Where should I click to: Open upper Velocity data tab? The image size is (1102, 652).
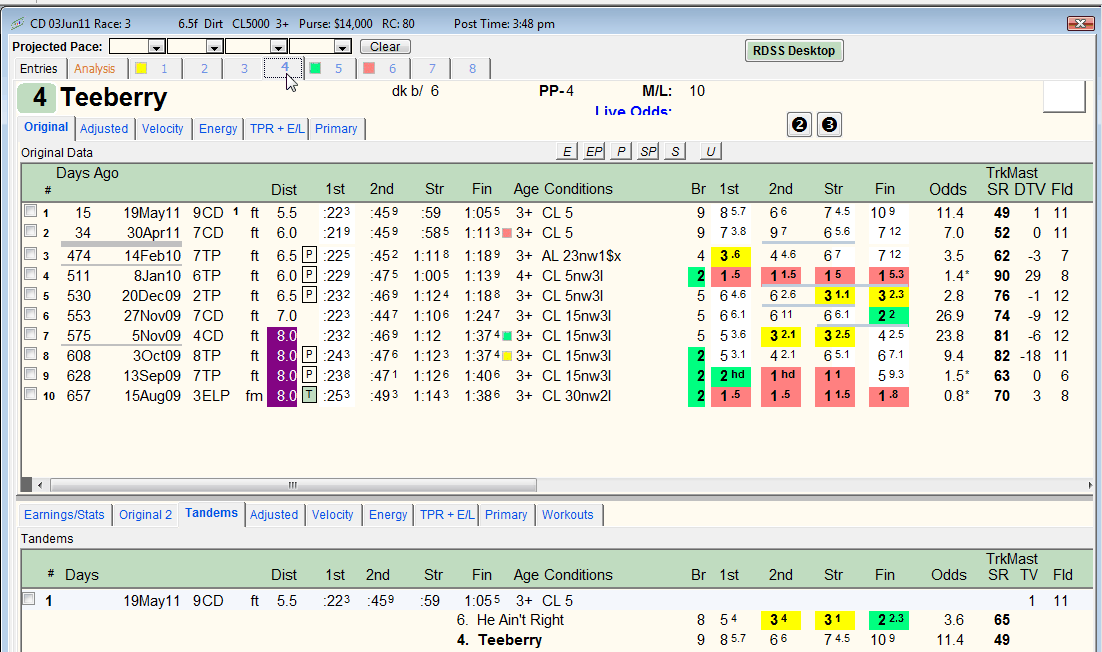pos(162,129)
